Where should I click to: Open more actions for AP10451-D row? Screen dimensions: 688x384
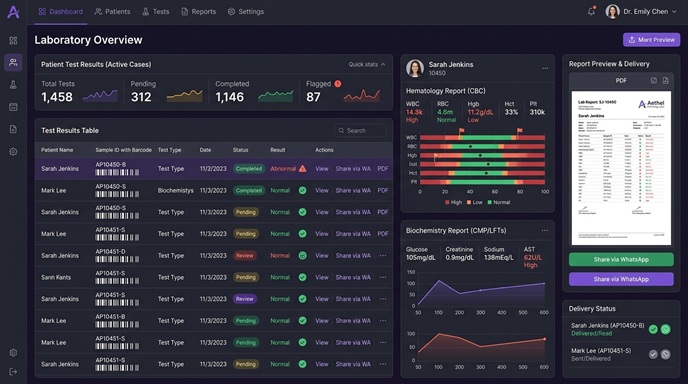[383, 255]
